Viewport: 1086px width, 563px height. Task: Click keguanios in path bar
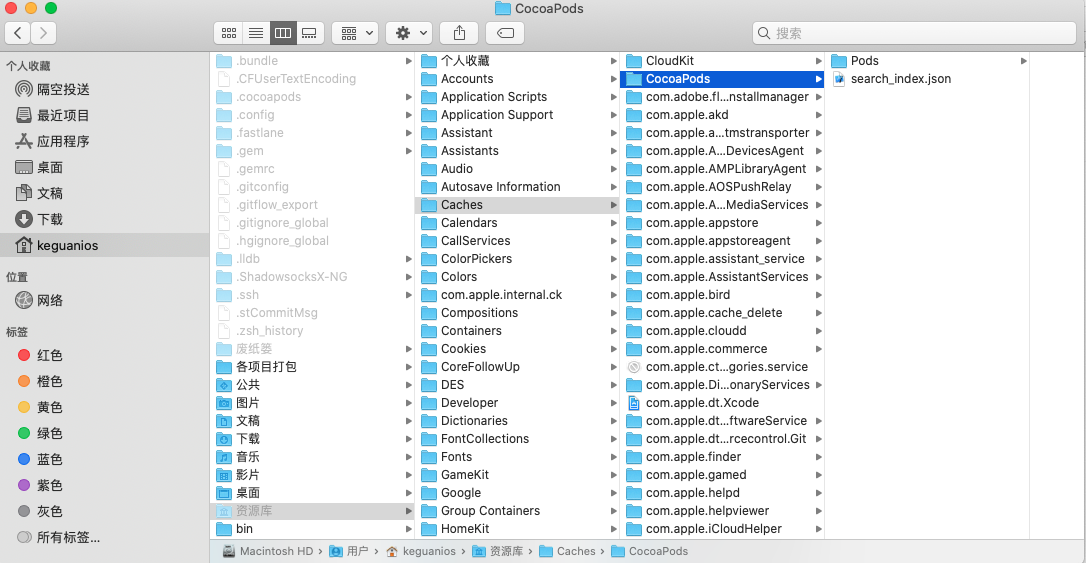[x=420, y=551]
